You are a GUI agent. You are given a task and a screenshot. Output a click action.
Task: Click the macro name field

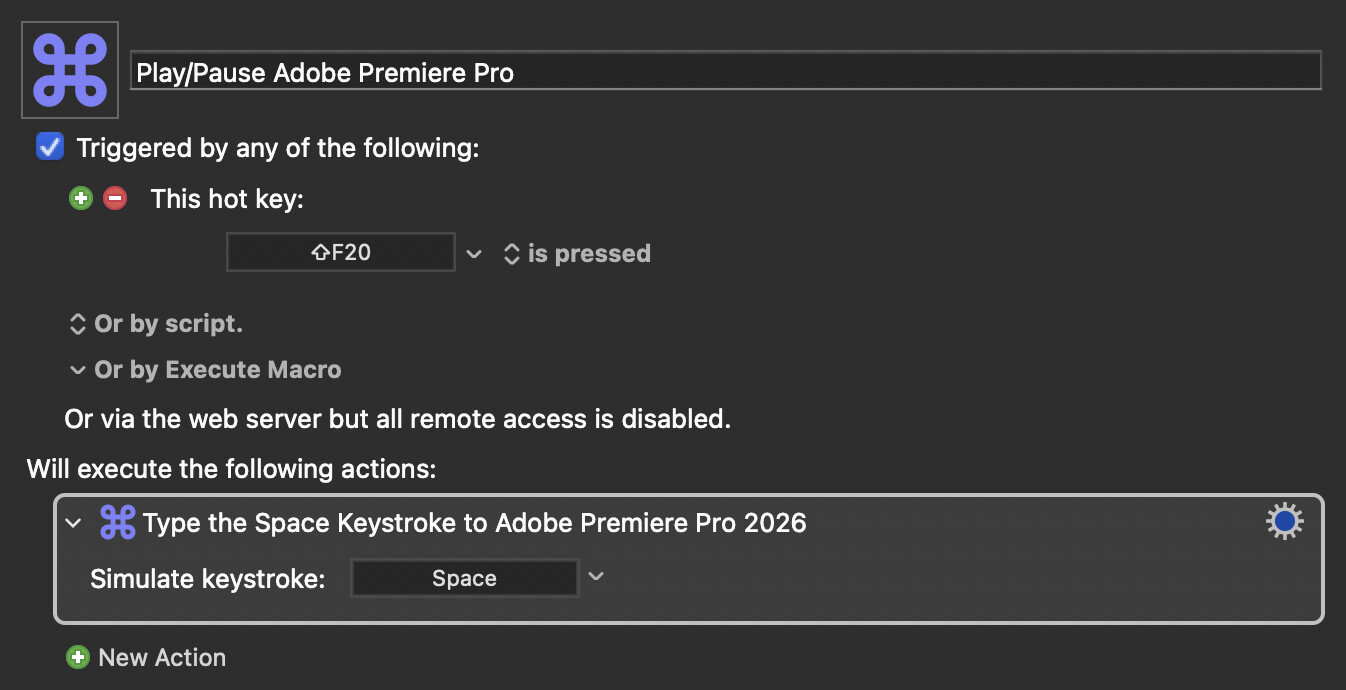(x=725, y=72)
